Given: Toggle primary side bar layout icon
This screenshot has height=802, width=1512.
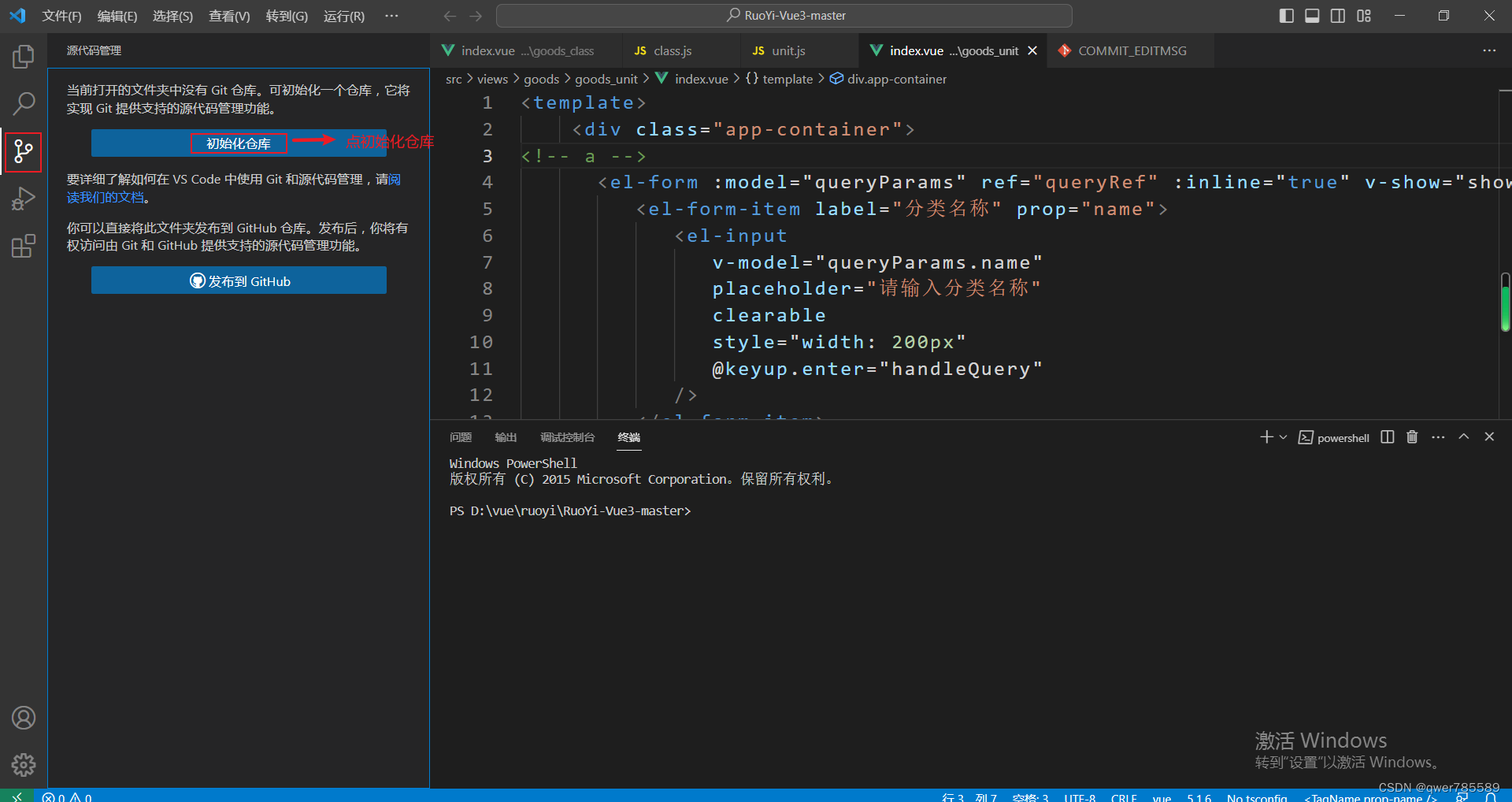Looking at the screenshot, I should 1287,16.
